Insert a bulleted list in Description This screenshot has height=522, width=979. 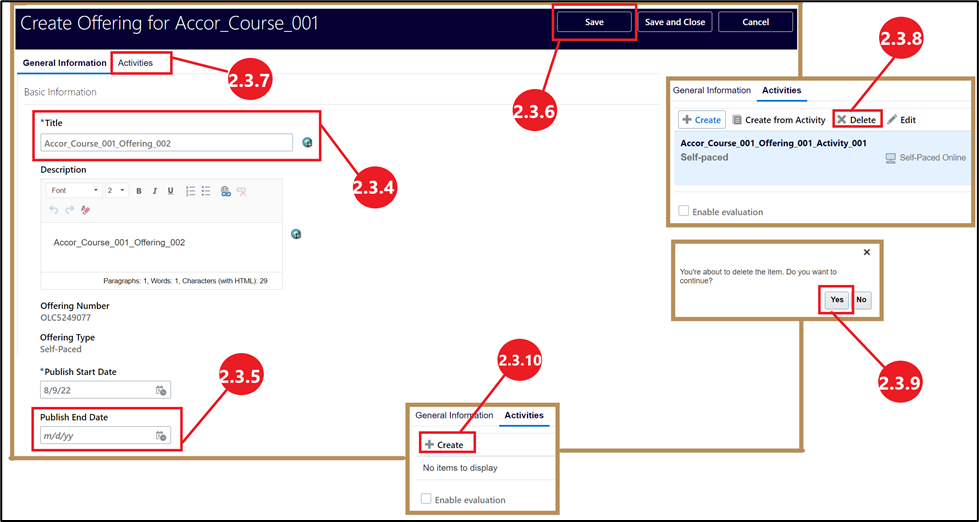point(206,191)
